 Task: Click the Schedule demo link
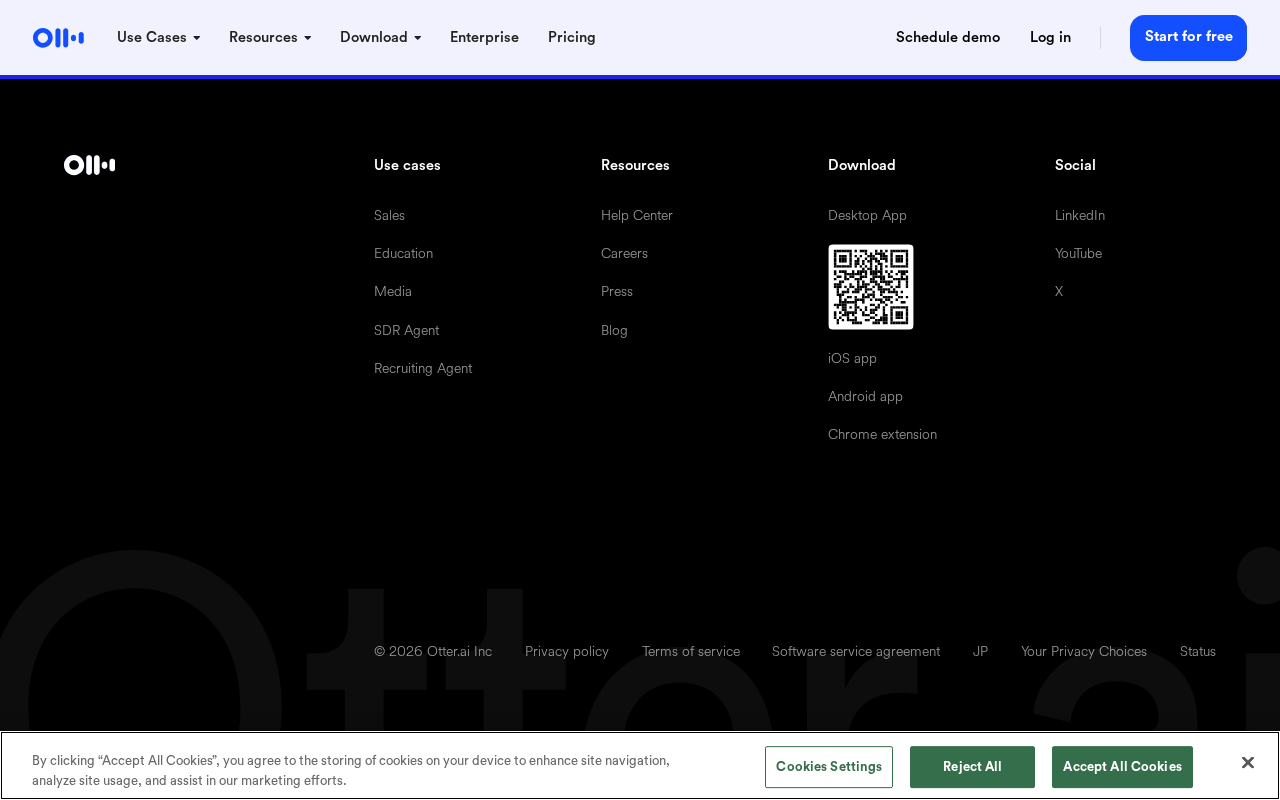[948, 38]
